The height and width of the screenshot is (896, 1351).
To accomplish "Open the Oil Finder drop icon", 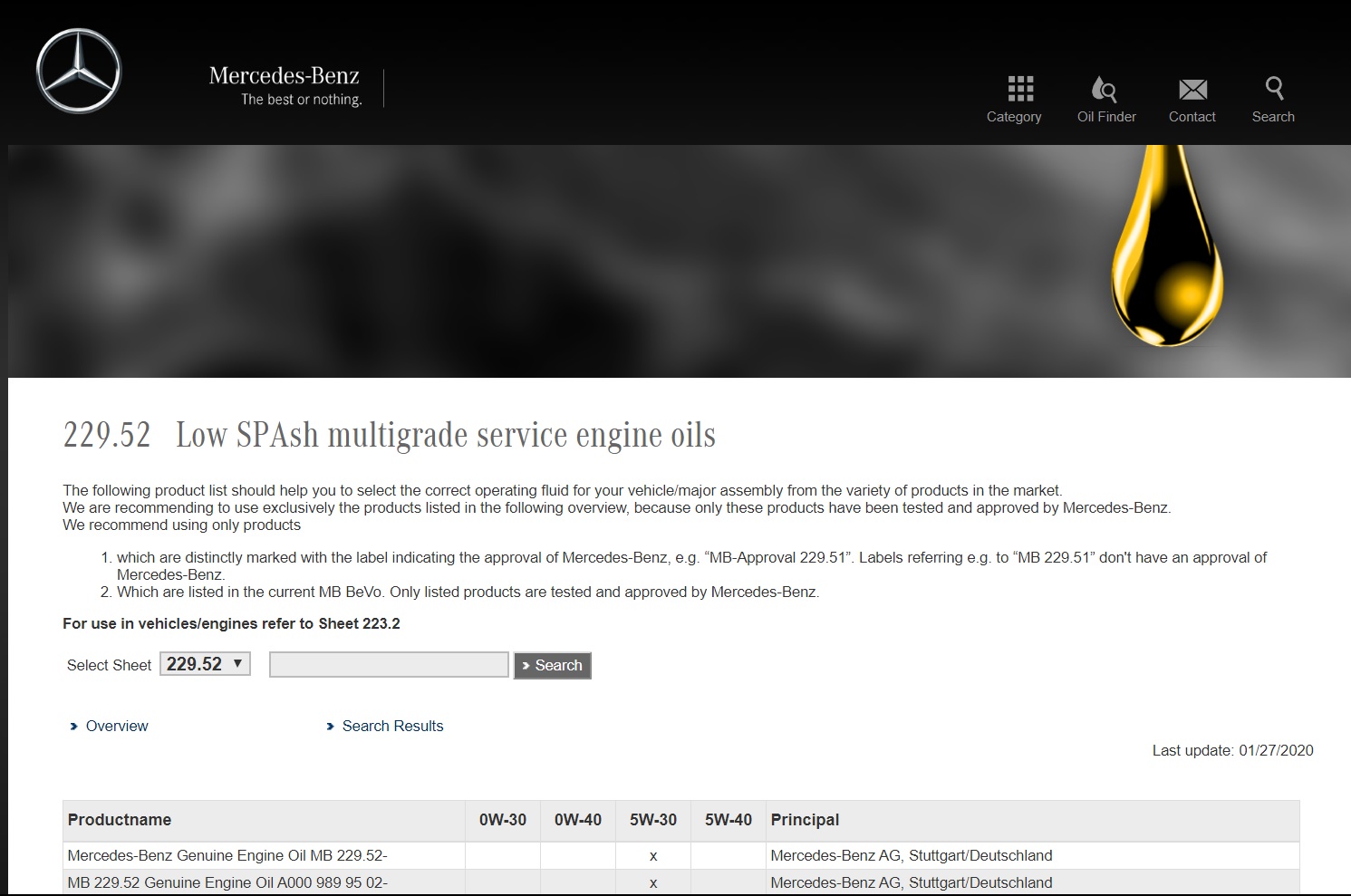I will click(x=1104, y=89).
